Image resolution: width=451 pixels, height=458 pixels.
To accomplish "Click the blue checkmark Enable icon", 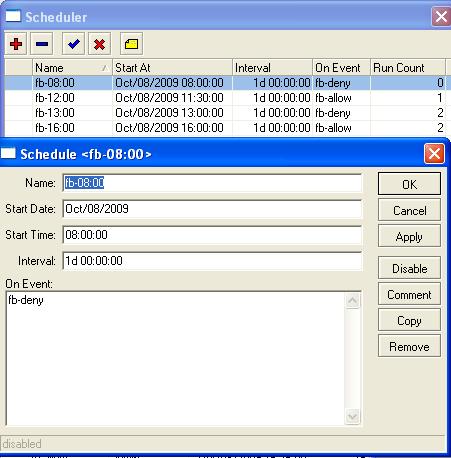I will pyautogui.click(x=73, y=44).
